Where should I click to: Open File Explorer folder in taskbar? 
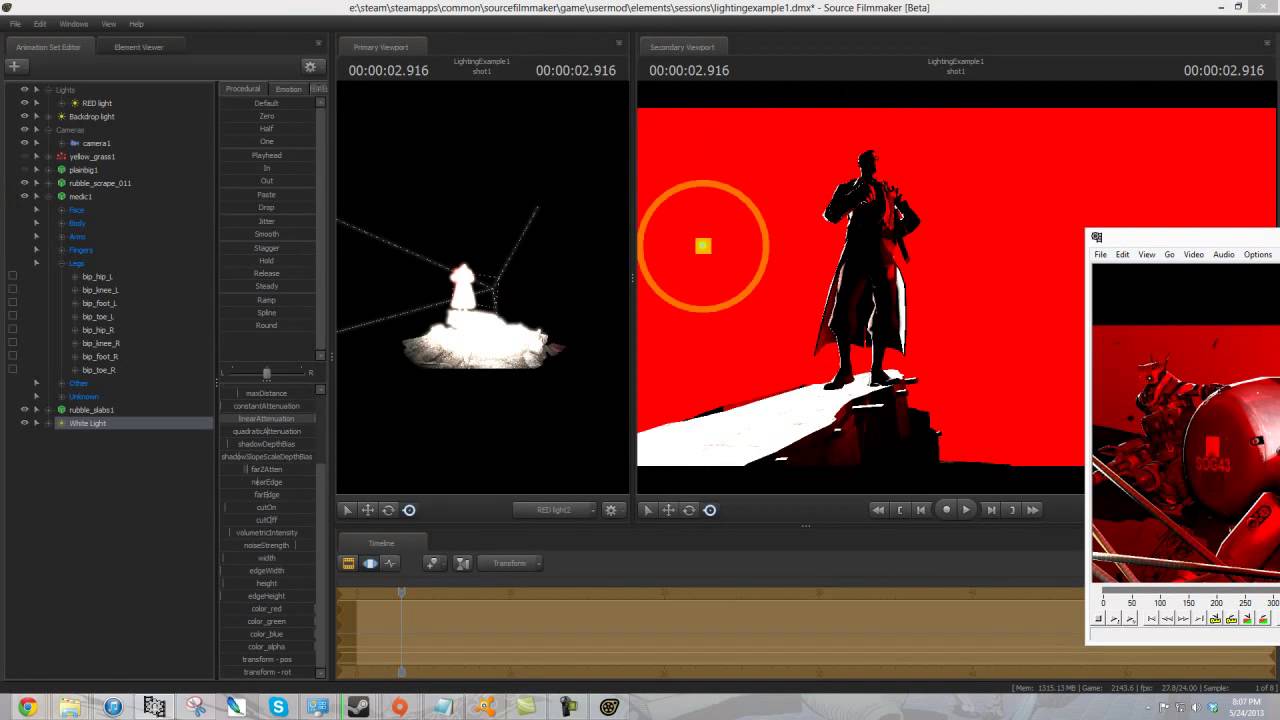[70, 707]
